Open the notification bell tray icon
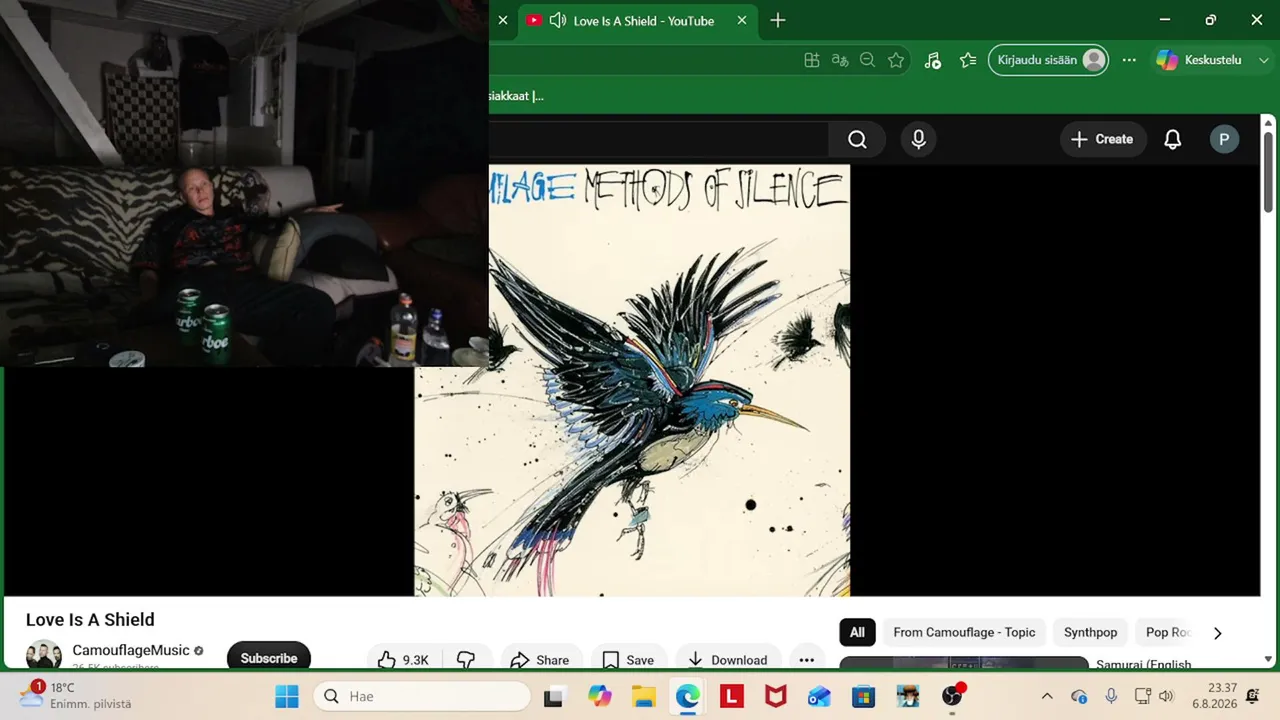 tap(1252, 696)
